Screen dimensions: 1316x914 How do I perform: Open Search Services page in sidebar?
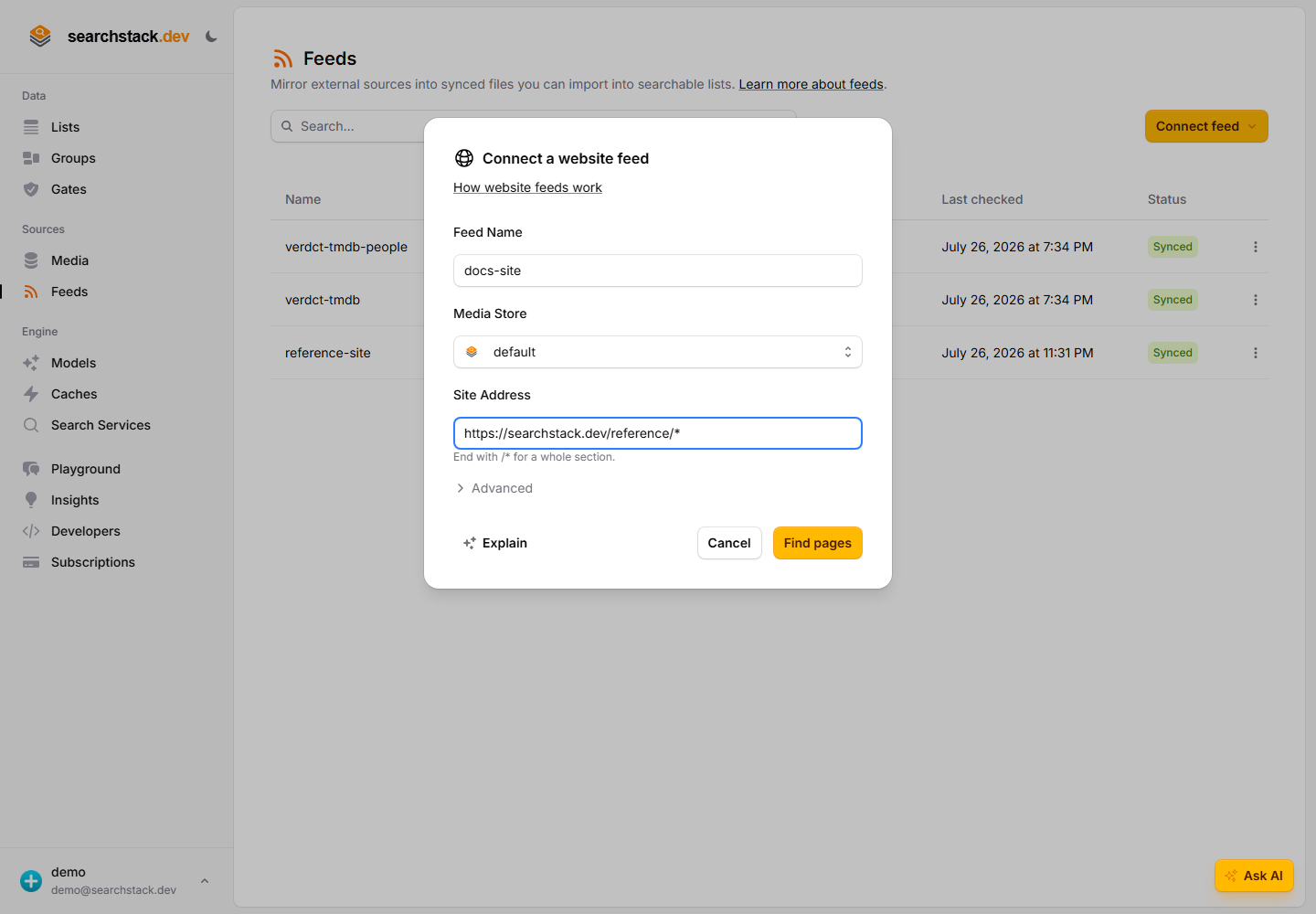coord(101,425)
